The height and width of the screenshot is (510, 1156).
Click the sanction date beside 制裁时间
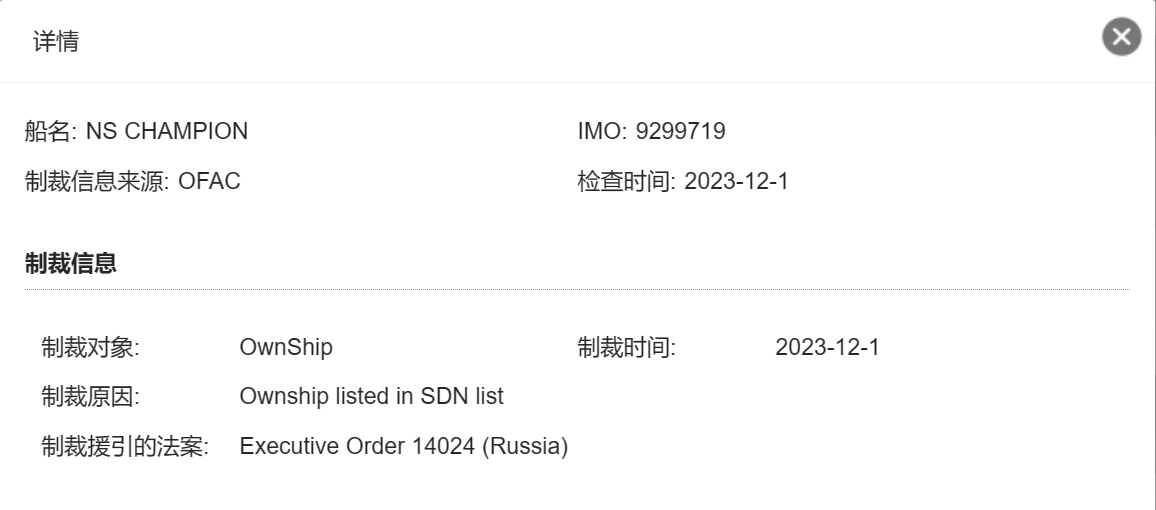[x=827, y=347]
